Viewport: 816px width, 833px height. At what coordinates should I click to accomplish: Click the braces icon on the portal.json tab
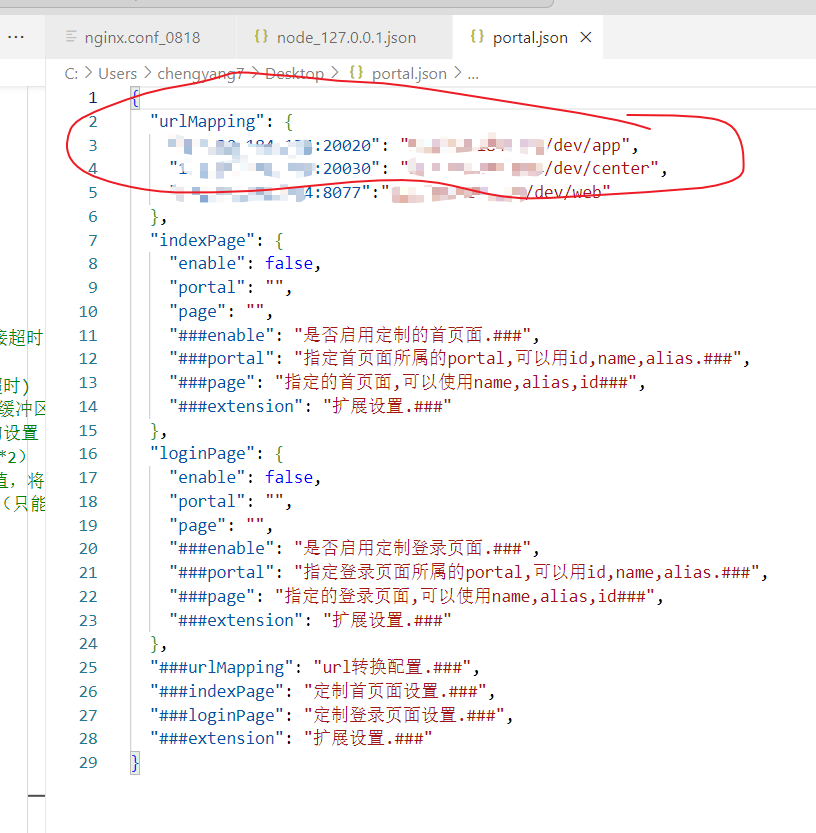click(x=477, y=37)
